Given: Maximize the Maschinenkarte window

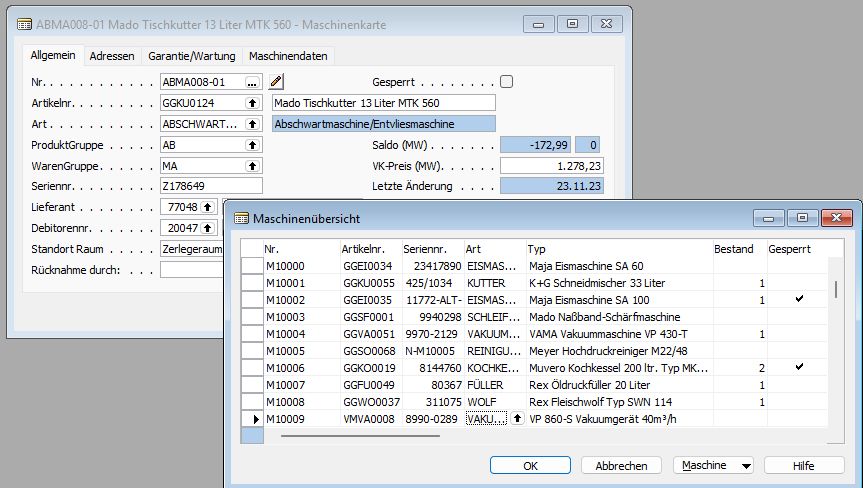Looking at the screenshot, I should [572, 24].
